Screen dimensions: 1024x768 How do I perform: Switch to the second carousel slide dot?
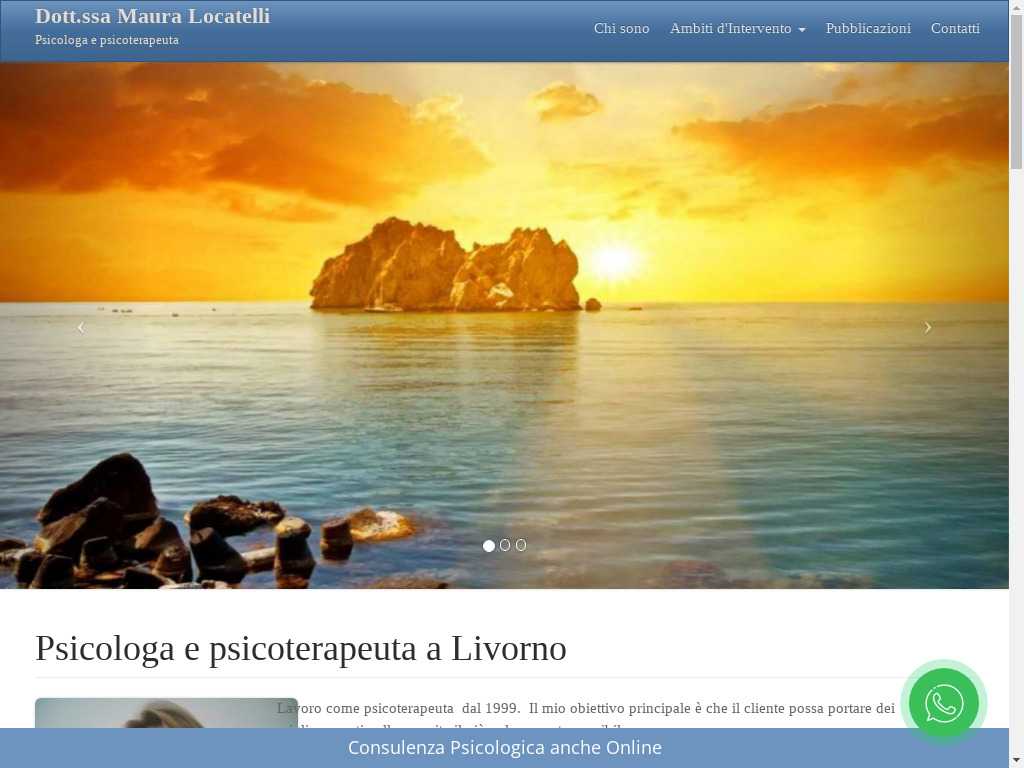(x=505, y=545)
